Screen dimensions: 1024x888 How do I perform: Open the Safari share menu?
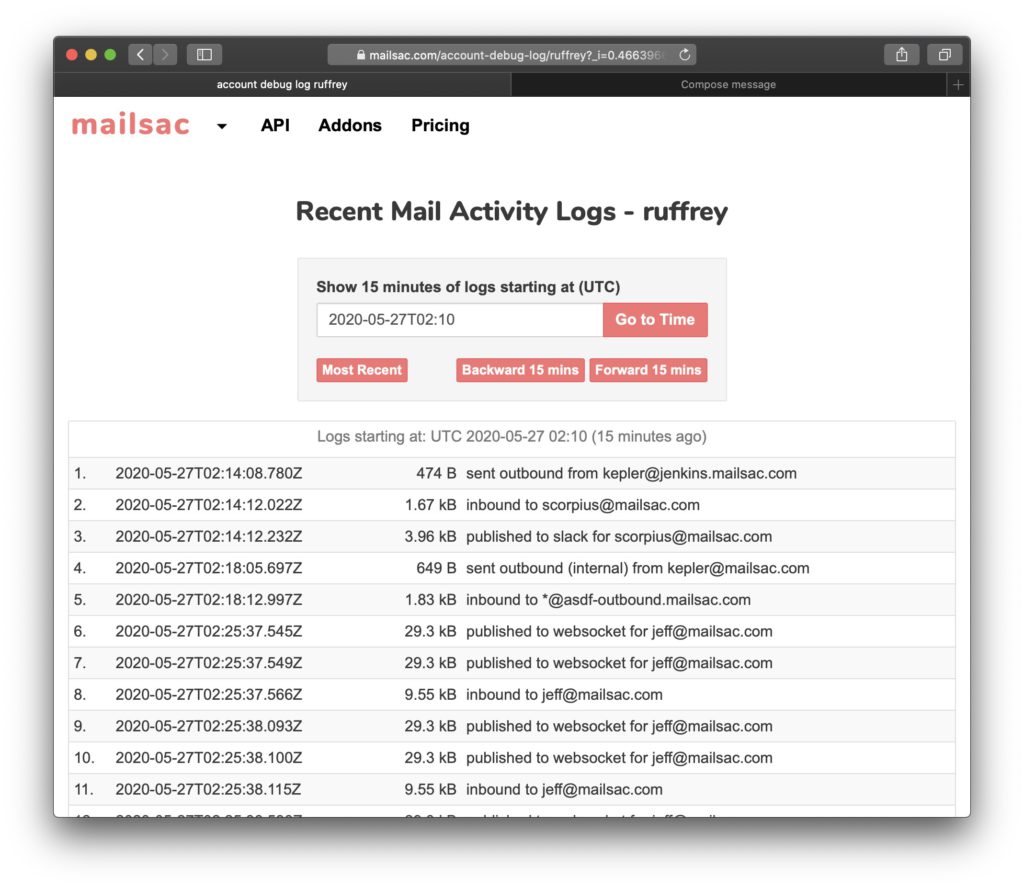(x=902, y=54)
